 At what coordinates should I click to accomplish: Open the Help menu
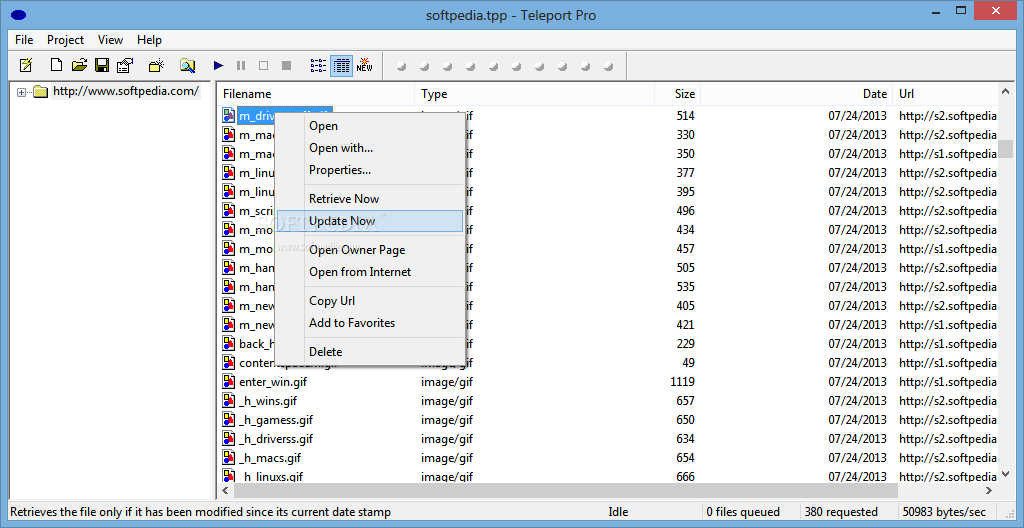click(150, 40)
